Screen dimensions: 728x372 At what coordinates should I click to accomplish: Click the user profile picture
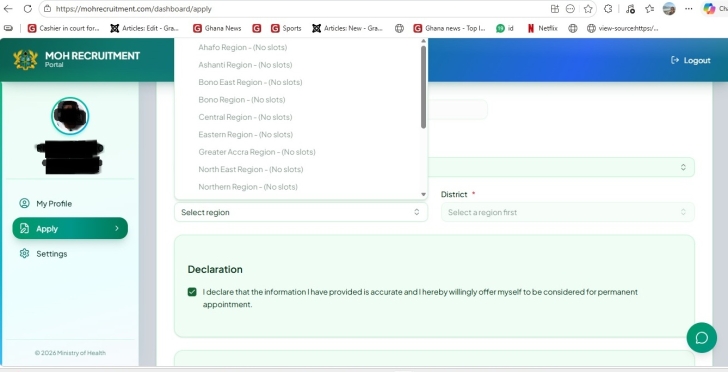tap(70, 116)
